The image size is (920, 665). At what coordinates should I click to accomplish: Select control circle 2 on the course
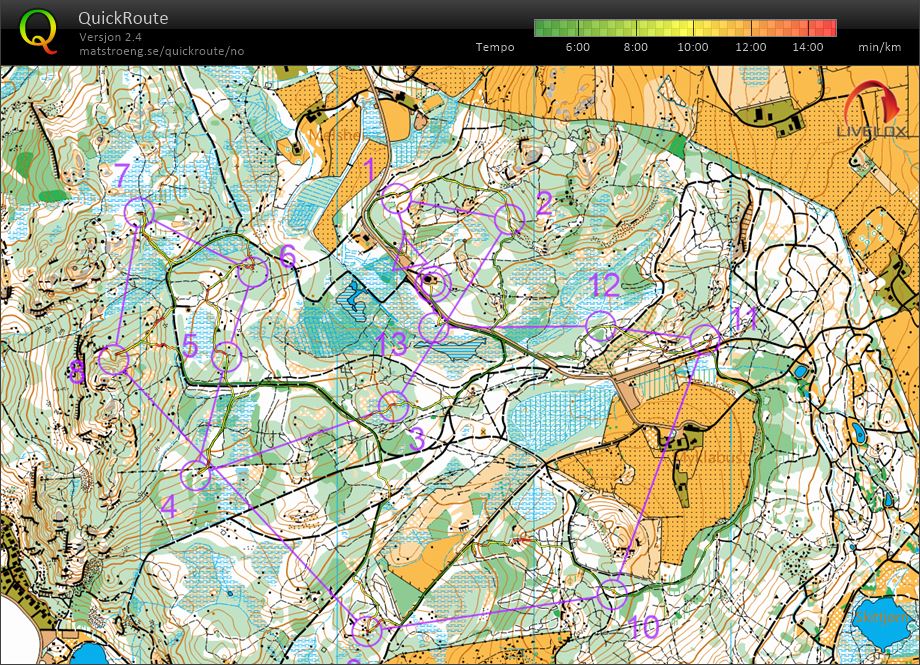click(x=510, y=219)
